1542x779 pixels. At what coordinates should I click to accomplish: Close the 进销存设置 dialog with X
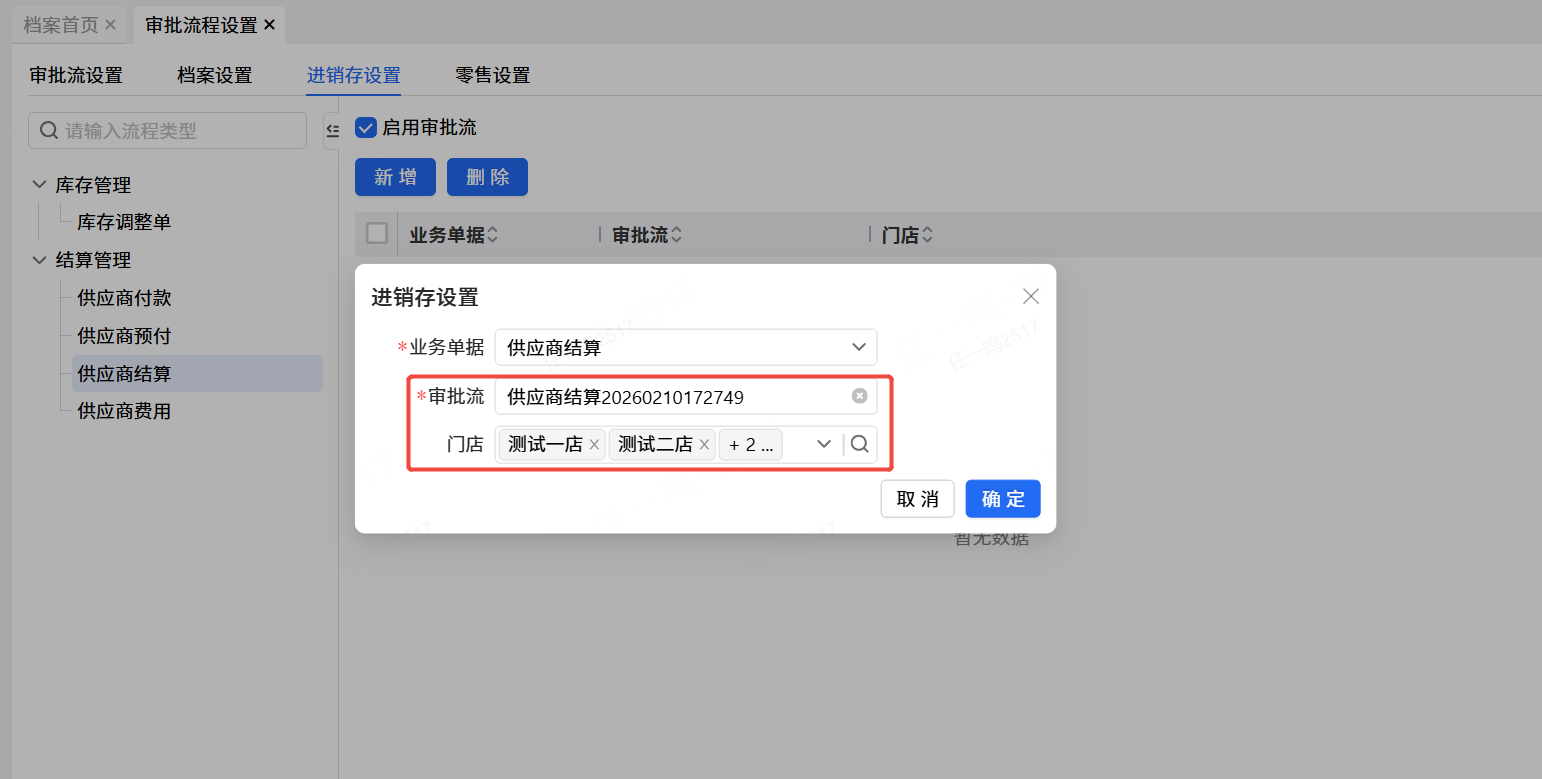coord(1031,296)
